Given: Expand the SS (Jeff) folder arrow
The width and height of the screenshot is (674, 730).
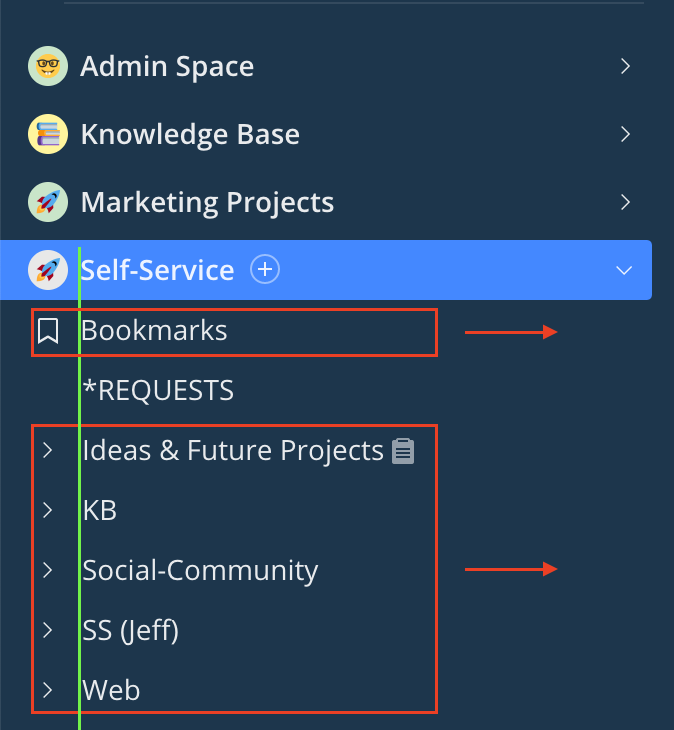Looking at the screenshot, I should tap(48, 630).
